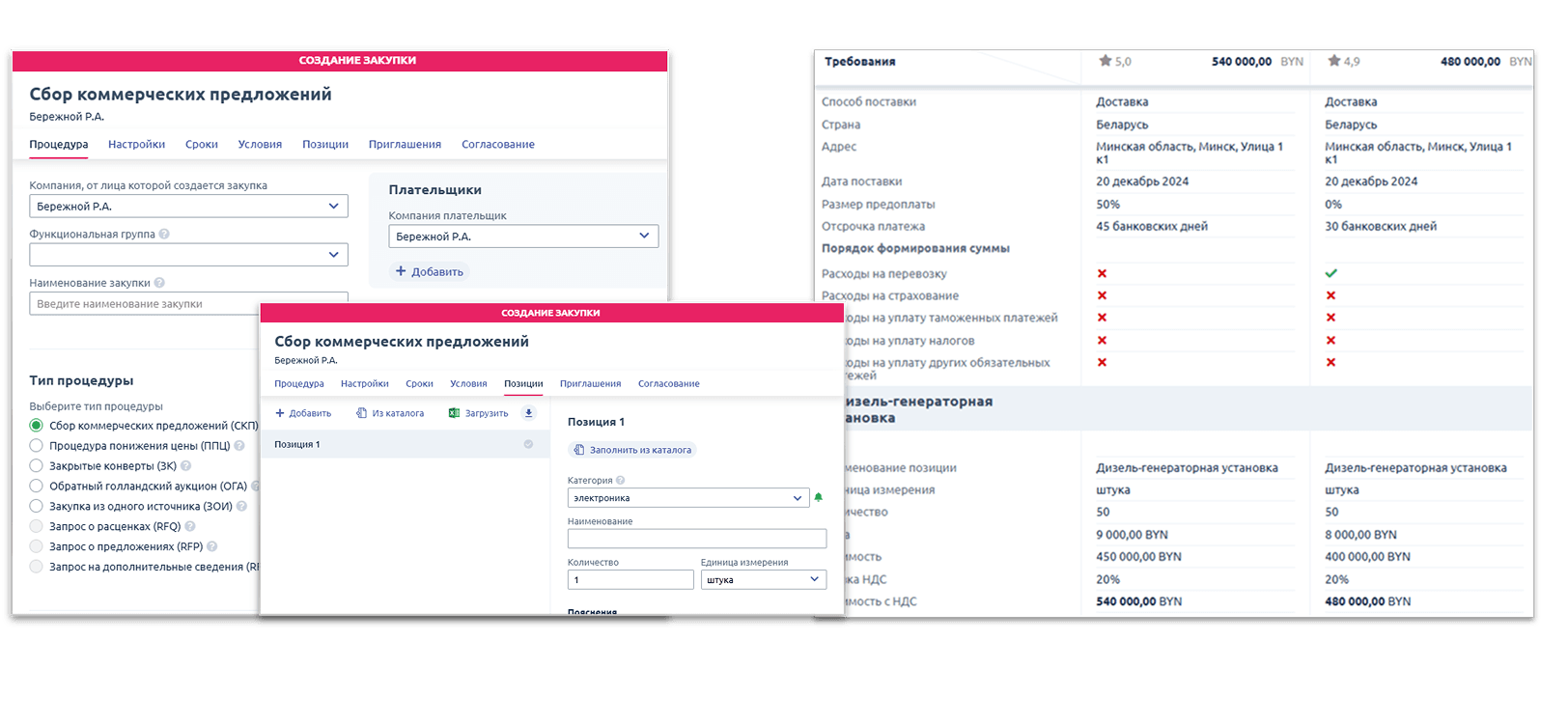This screenshot has height=724, width=1568.
Task: Open help icon beside Категория label
Action: (x=621, y=480)
